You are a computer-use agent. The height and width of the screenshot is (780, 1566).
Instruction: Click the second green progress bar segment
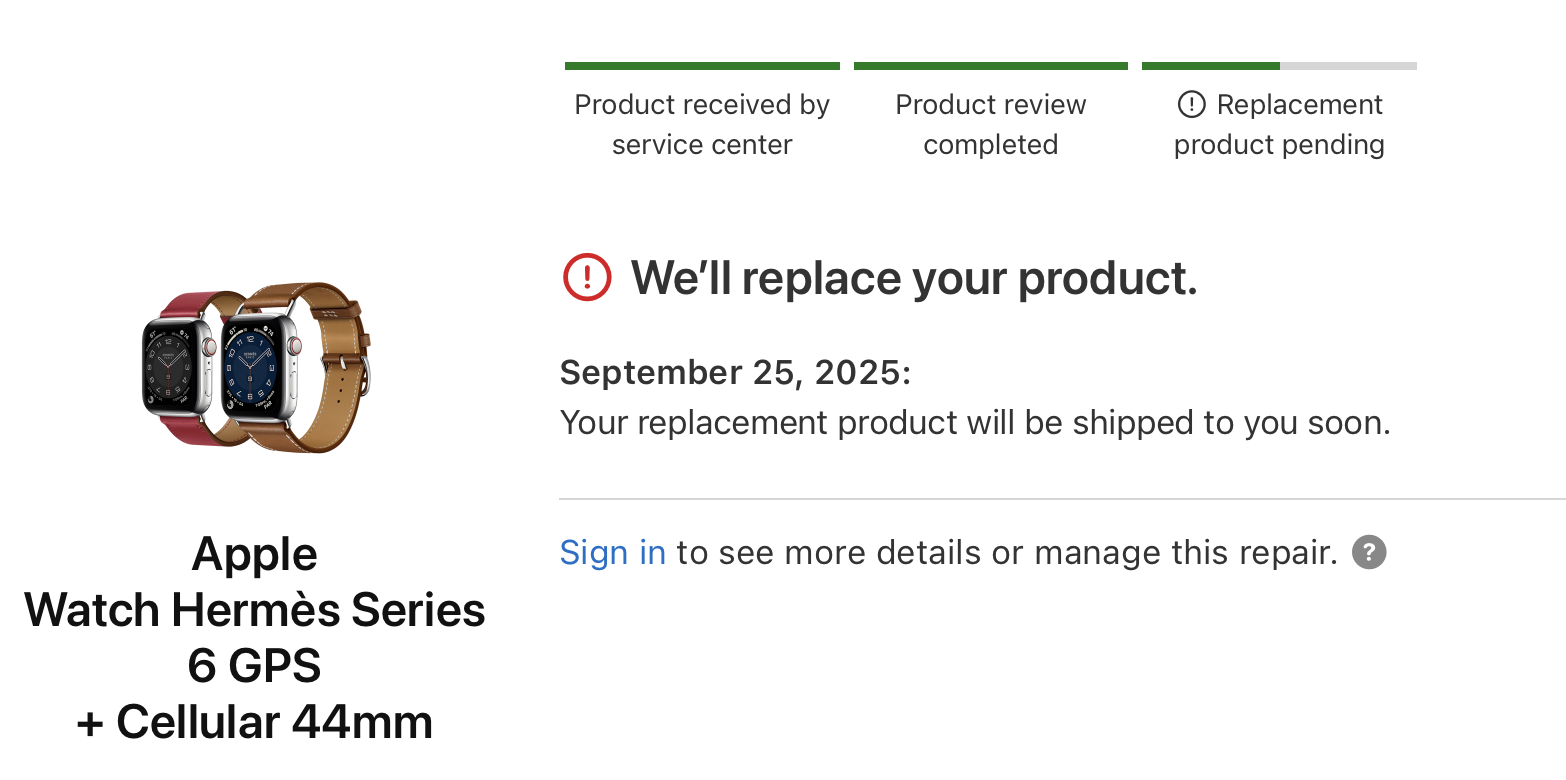[990, 66]
